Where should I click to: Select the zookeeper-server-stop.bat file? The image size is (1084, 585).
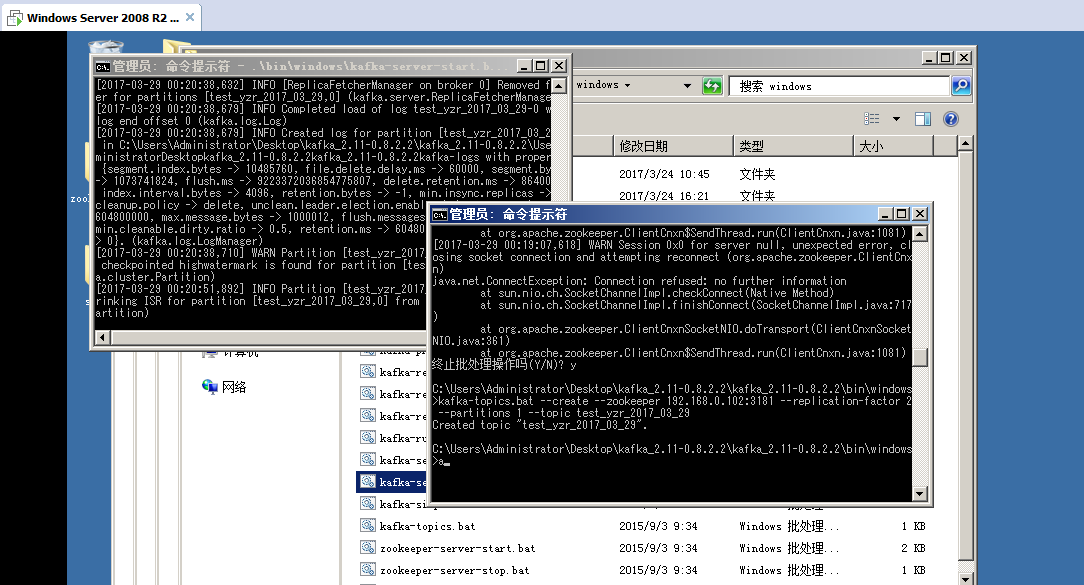tap(454, 570)
